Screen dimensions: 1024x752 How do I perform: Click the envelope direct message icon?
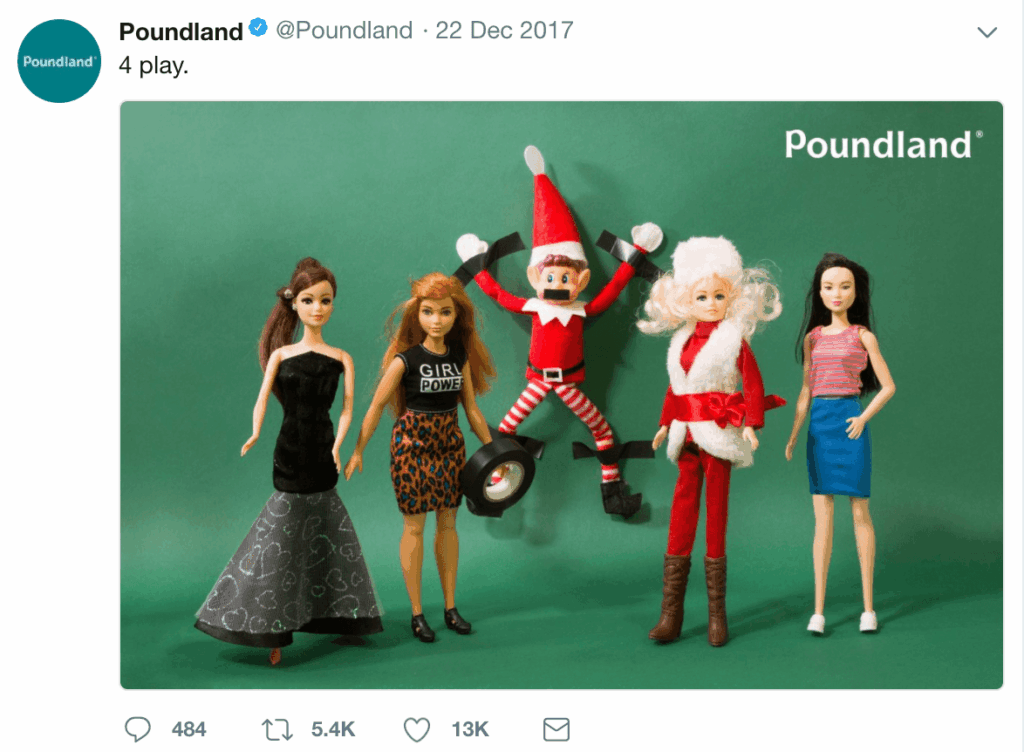point(555,729)
